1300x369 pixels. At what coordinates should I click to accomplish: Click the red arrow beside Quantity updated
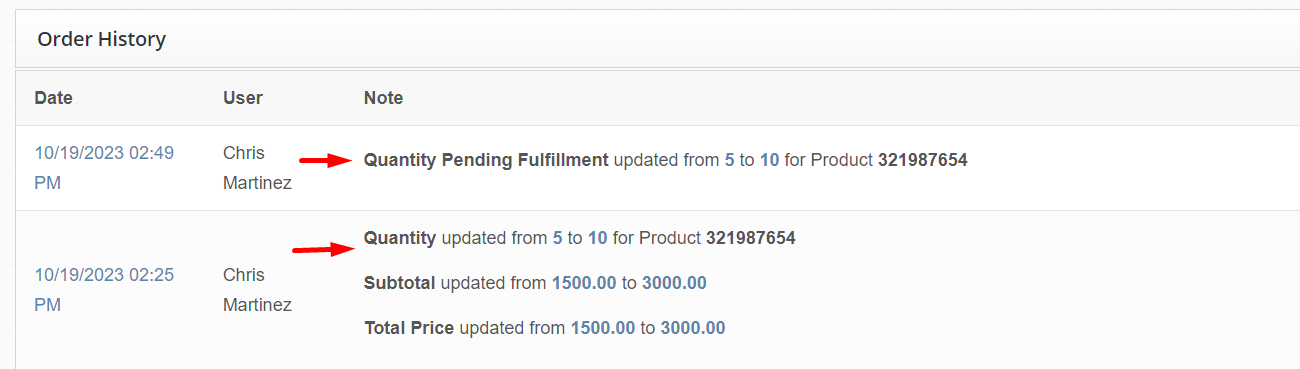click(321, 248)
